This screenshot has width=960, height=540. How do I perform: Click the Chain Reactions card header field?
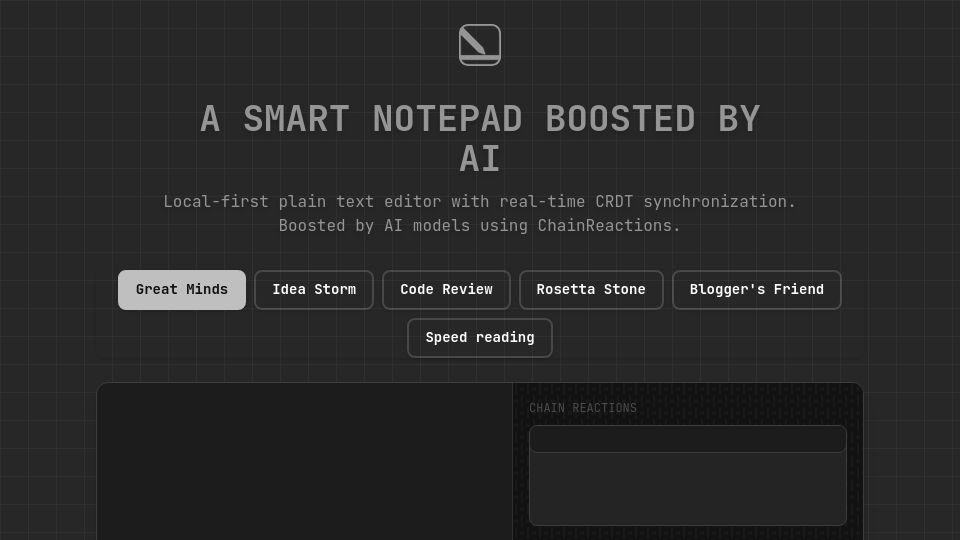pyautogui.click(x=688, y=439)
